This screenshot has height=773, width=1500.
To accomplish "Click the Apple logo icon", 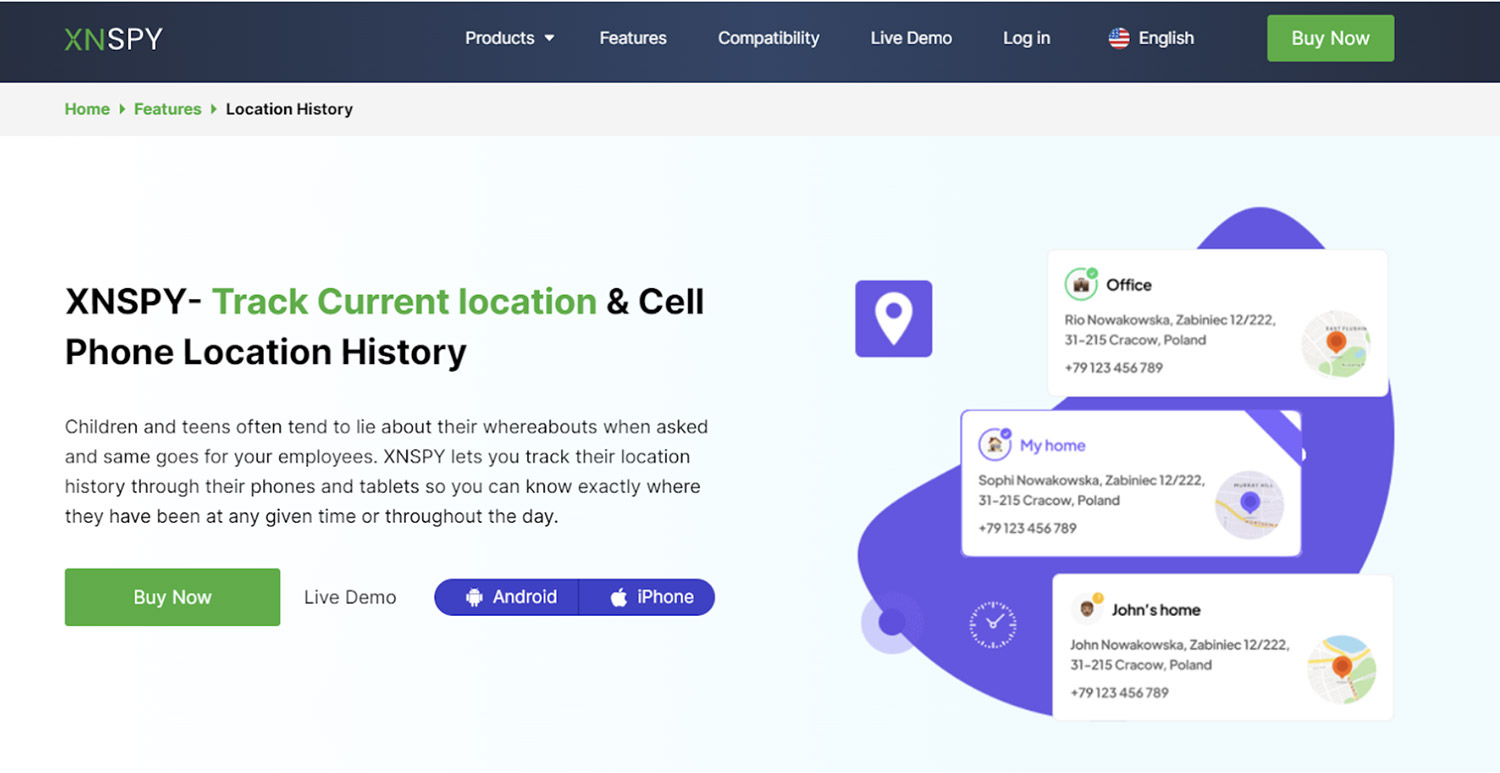I will pos(619,597).
